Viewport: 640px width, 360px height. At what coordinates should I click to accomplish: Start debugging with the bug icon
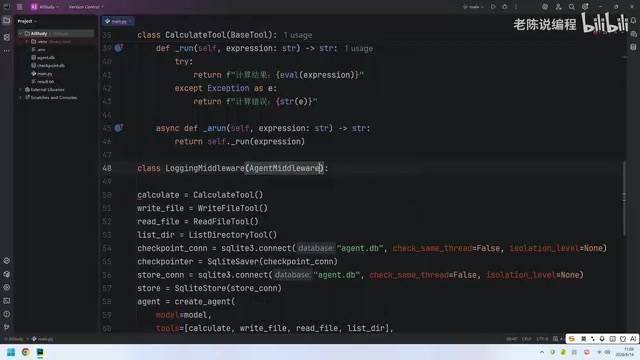click(504, 7)
